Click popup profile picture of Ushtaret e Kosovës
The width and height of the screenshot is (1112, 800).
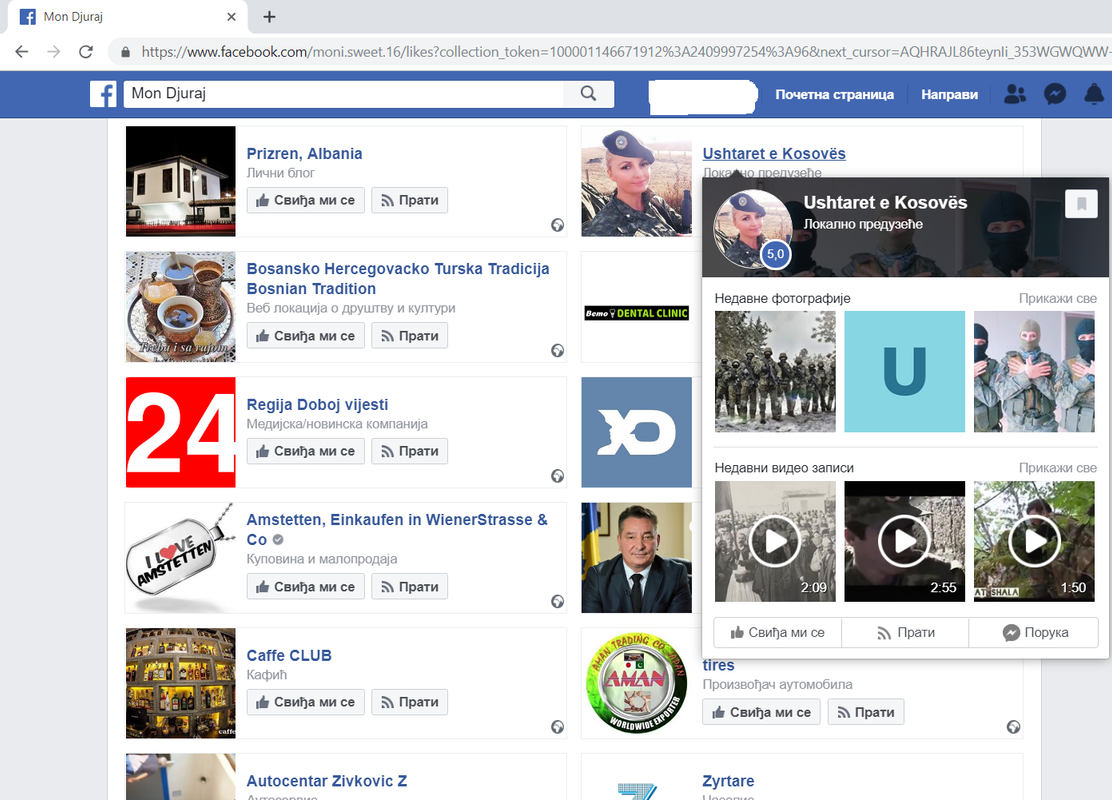click(x=752, y=229)
